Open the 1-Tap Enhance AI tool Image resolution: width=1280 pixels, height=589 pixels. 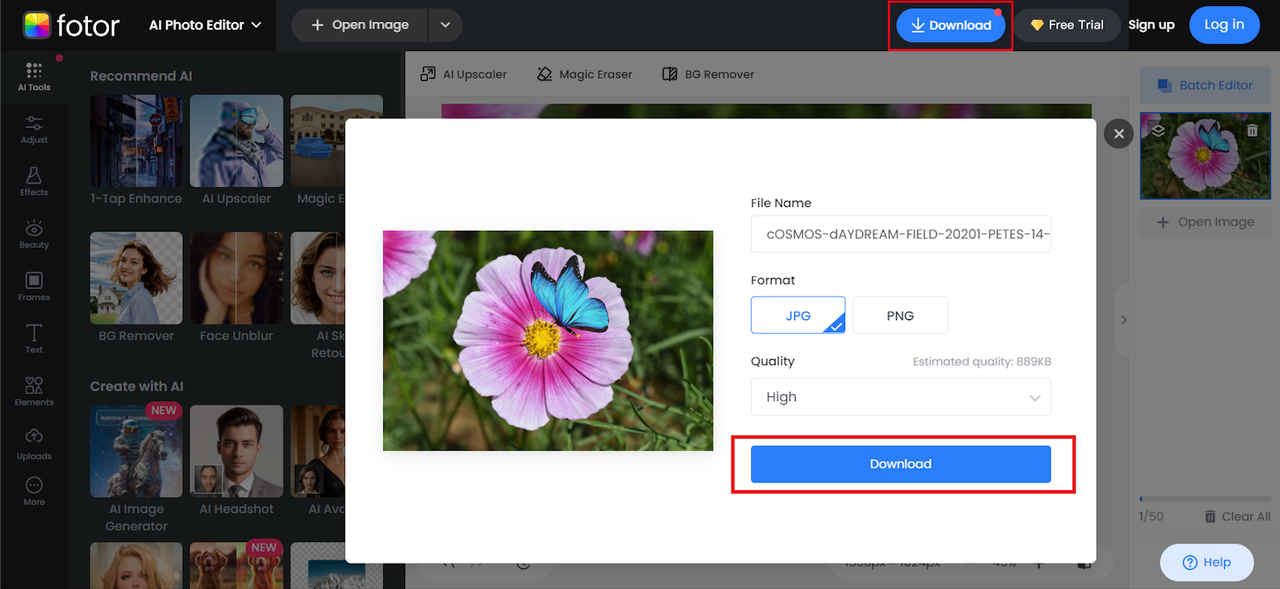pos(136,150)
